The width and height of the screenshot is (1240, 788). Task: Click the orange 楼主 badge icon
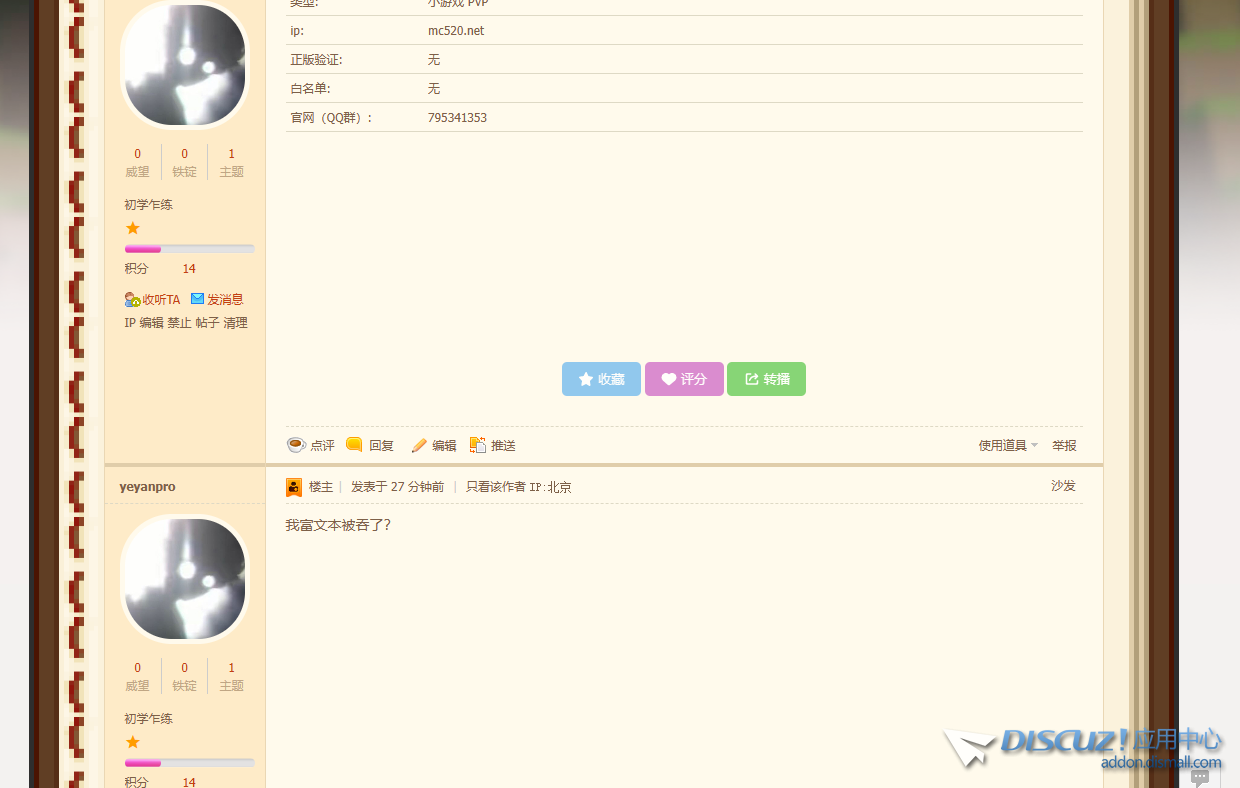[294, 487]
